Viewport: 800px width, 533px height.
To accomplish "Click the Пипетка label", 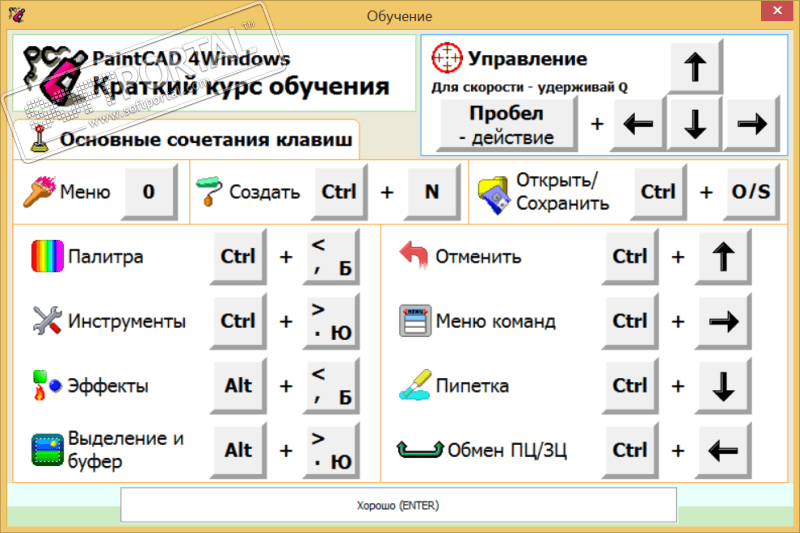I will pos(472,386).
